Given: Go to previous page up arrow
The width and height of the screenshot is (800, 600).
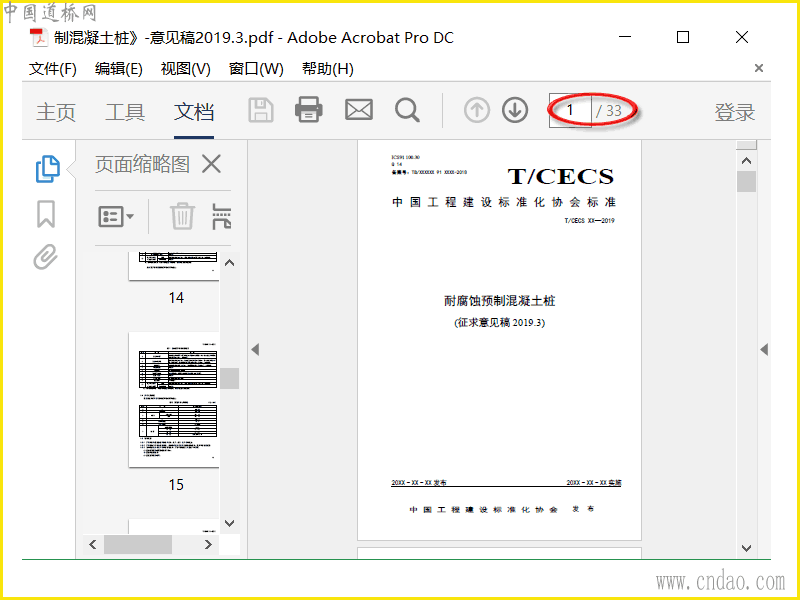Looking at the screenshot, I should pos(477,110).
